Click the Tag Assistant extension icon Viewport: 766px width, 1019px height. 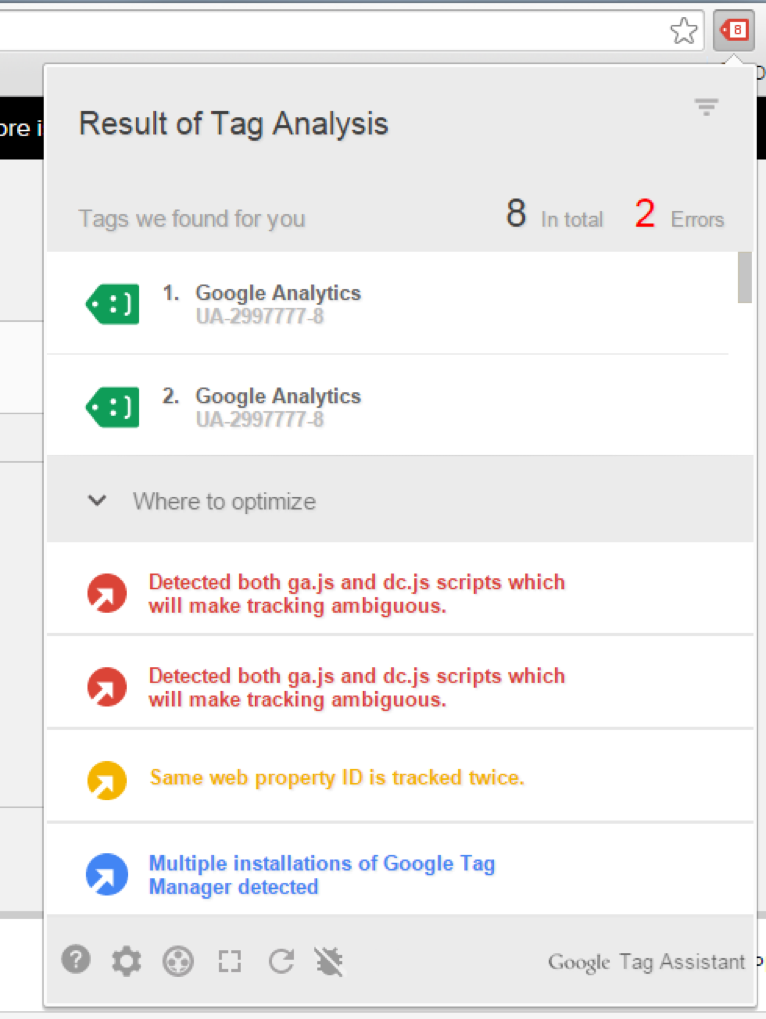click(734, 31)
